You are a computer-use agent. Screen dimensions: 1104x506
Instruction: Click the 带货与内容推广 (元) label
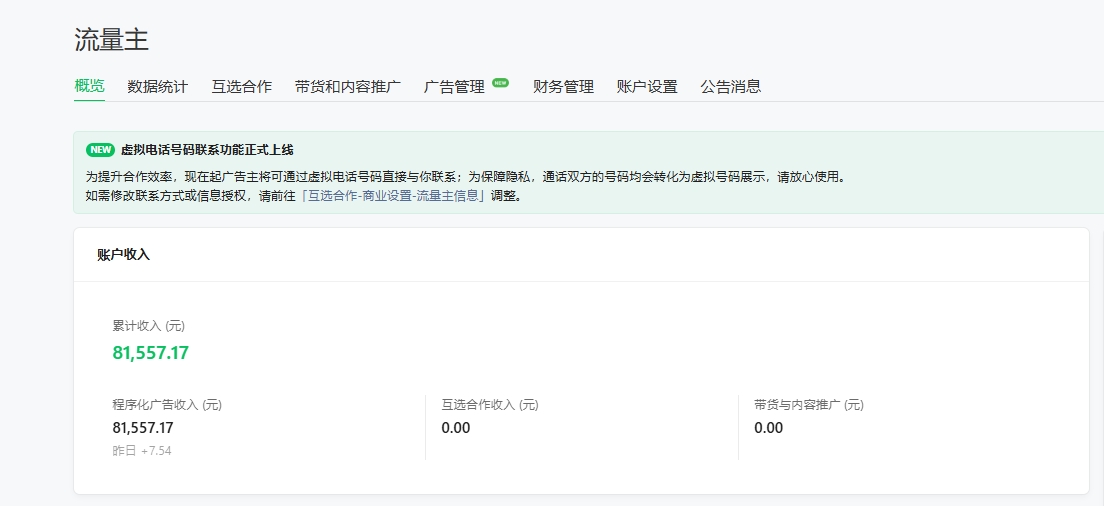pyautogui.click(x=809, y=405)
